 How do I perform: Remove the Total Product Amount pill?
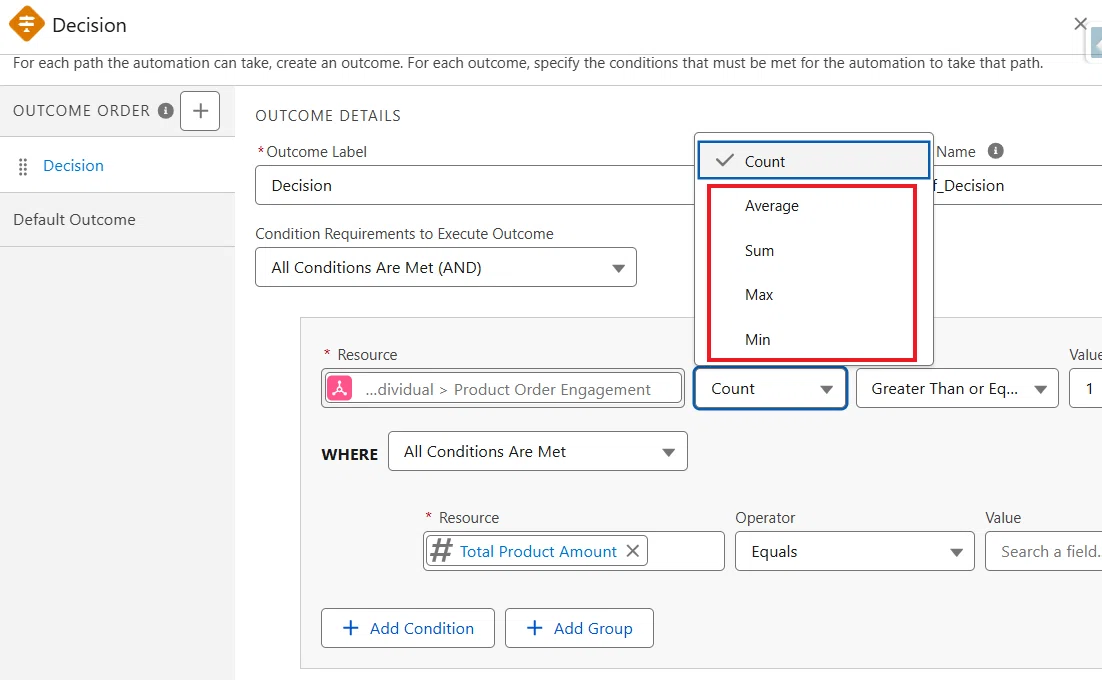[x=633, y=551]
